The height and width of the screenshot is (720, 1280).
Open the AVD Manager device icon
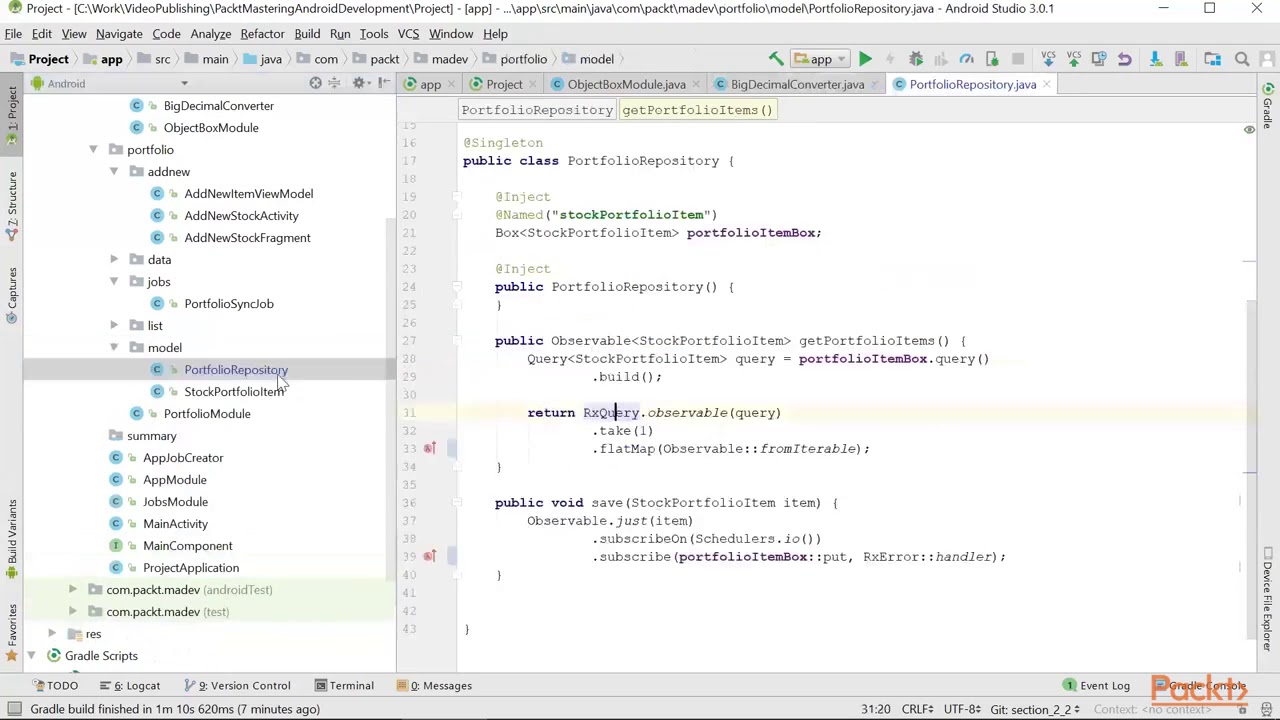coord(1181,59)
